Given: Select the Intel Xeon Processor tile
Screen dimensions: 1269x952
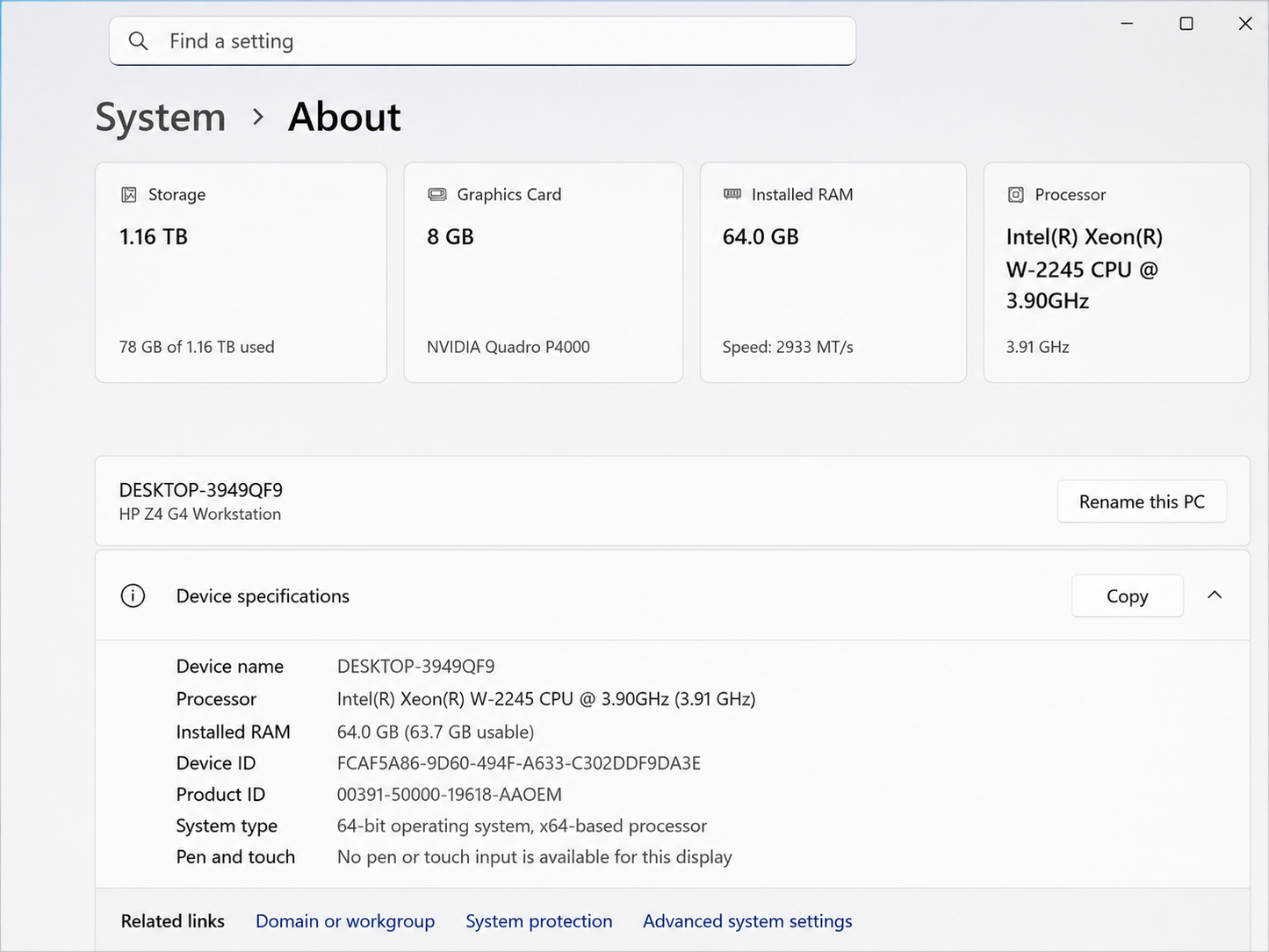Looking at the screenshot, I should (1117, 272).
